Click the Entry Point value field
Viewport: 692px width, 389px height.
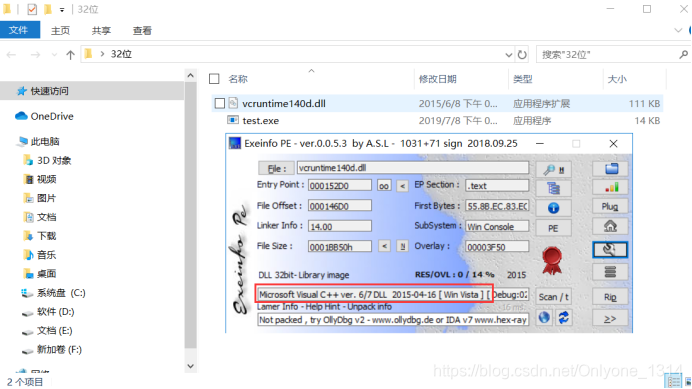pos(340,185)
